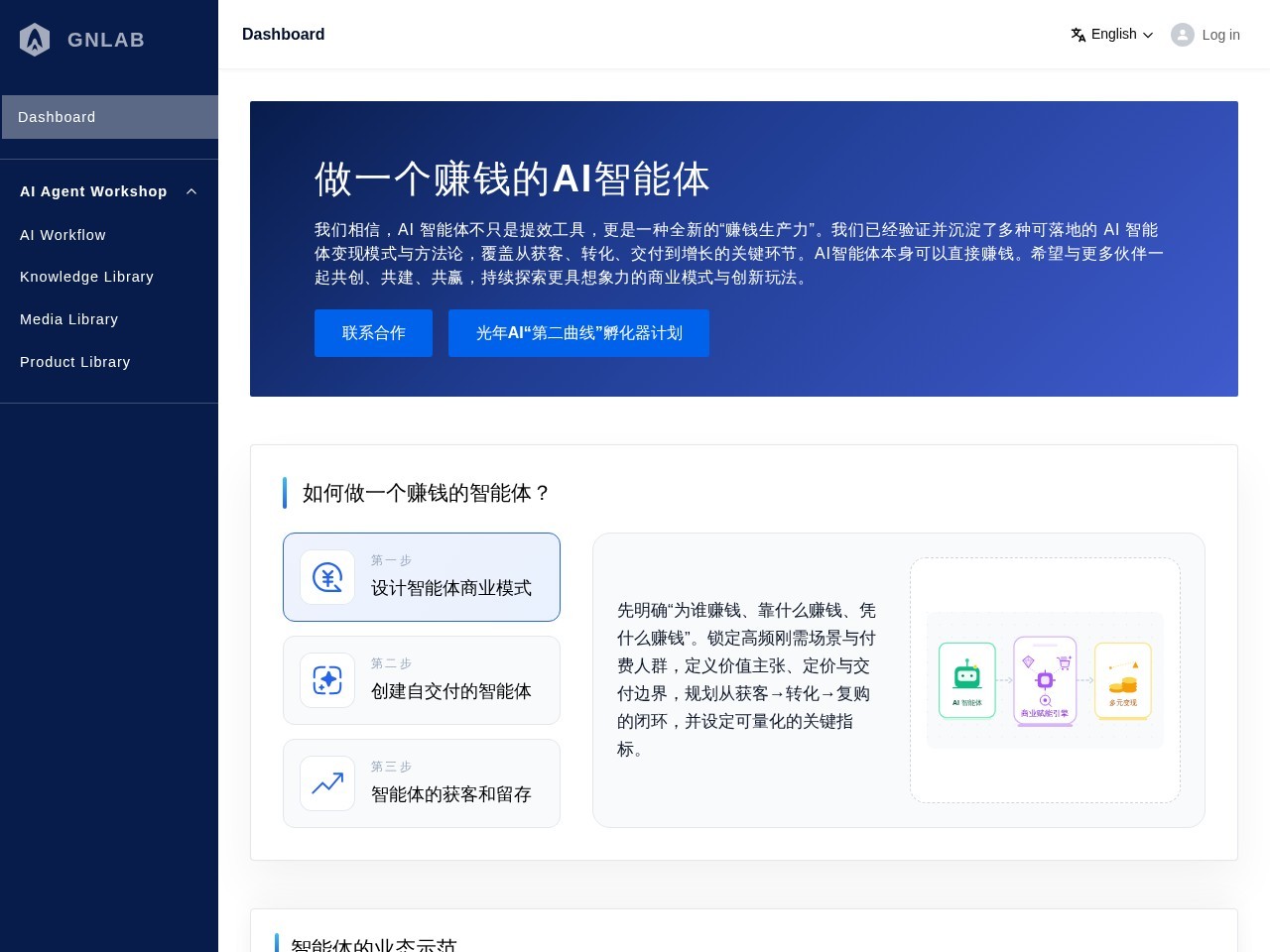Click the user avatar icon
This screenshot has width=1270, height=952.
[1183, 35]
